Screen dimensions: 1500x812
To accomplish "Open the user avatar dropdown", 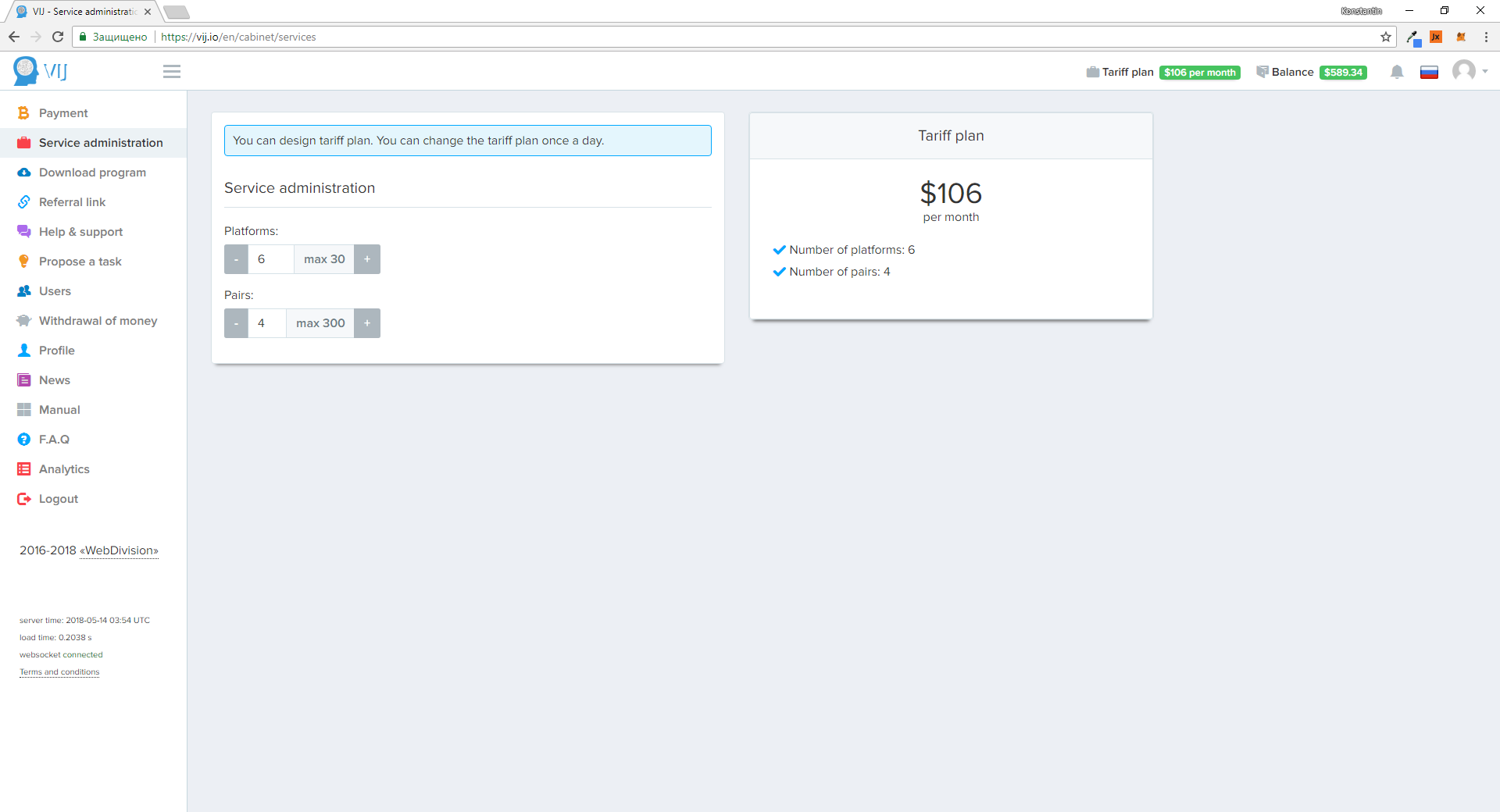I will click(x=1469, y=71).
